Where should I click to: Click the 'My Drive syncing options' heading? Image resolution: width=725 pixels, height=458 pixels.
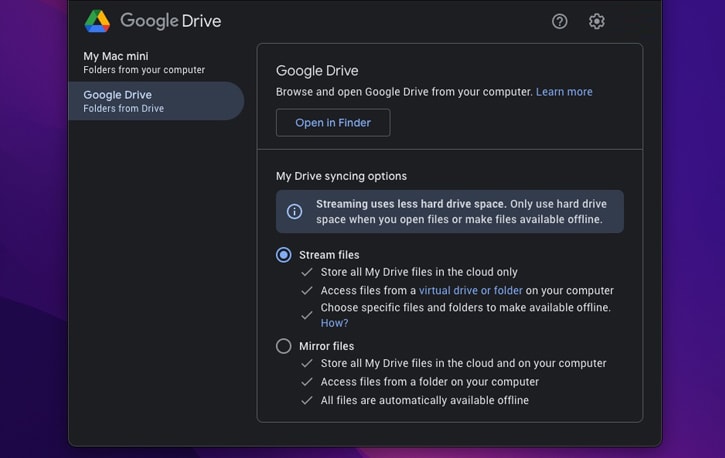[341, 176]
